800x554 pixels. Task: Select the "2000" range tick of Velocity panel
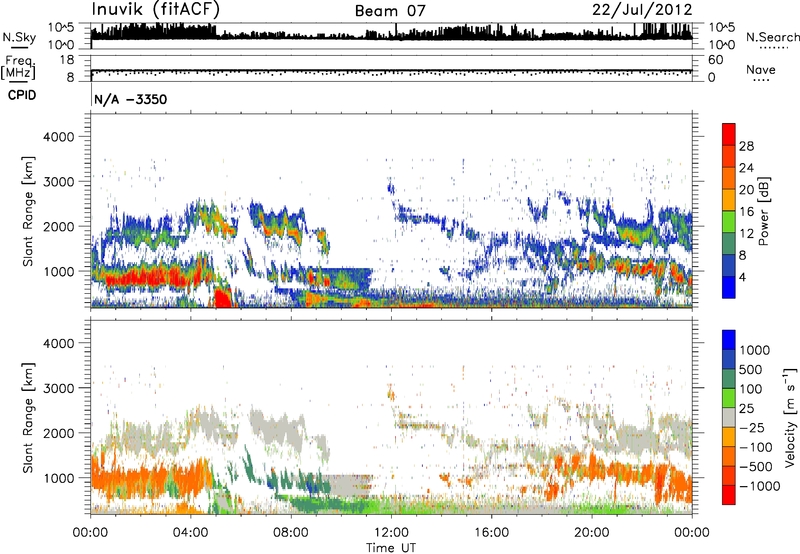click(58, 433)
